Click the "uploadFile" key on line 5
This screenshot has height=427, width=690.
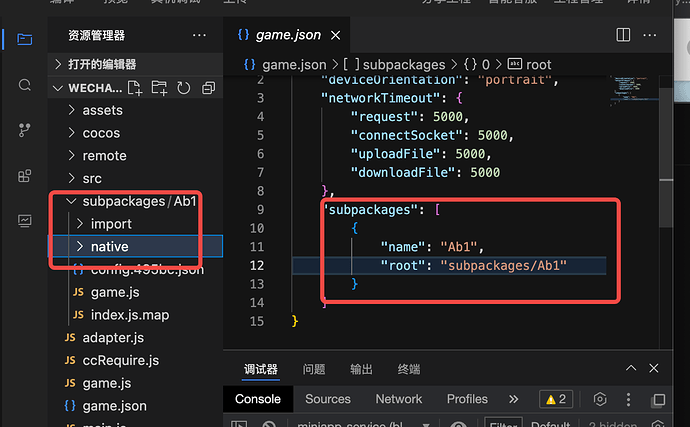click(x=395, y=154)
